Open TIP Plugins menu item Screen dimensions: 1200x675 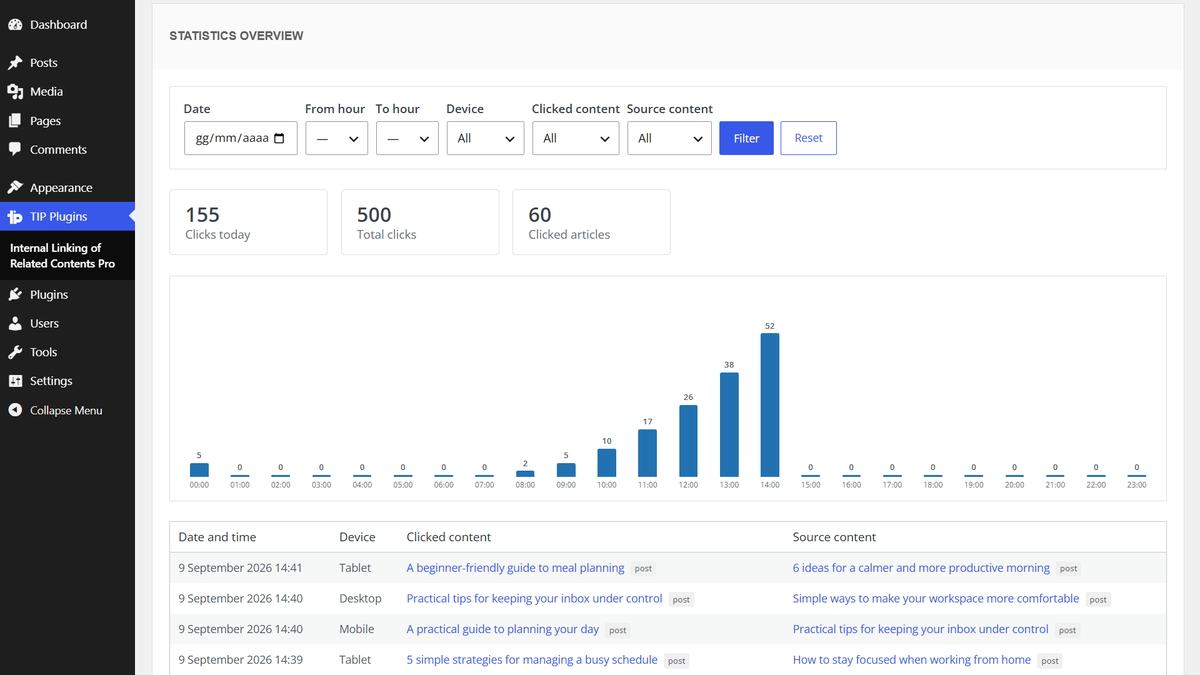pyautogui.click(x=67, y=216)
